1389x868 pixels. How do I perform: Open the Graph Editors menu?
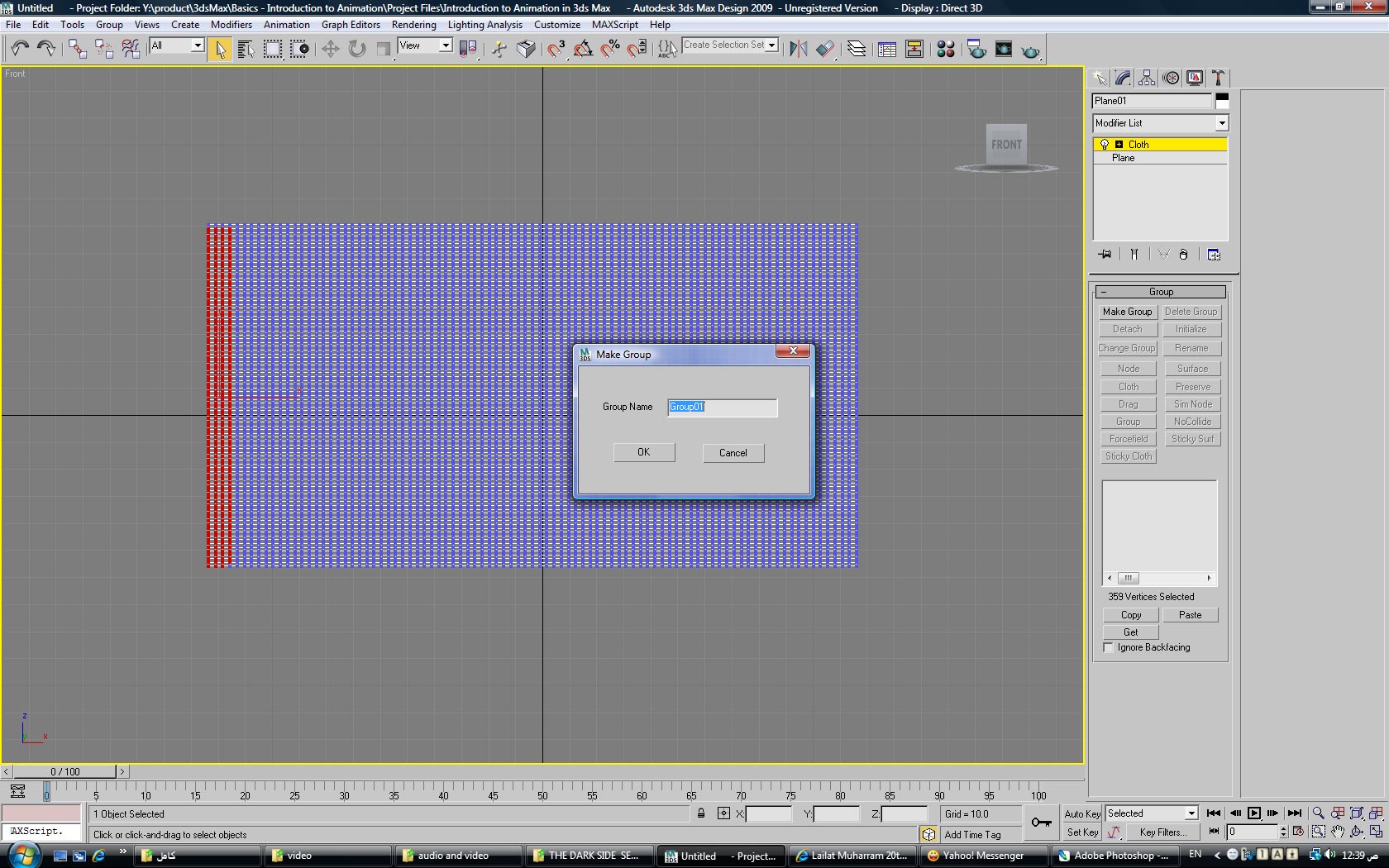pyautogui.click(x=351, y=25)
